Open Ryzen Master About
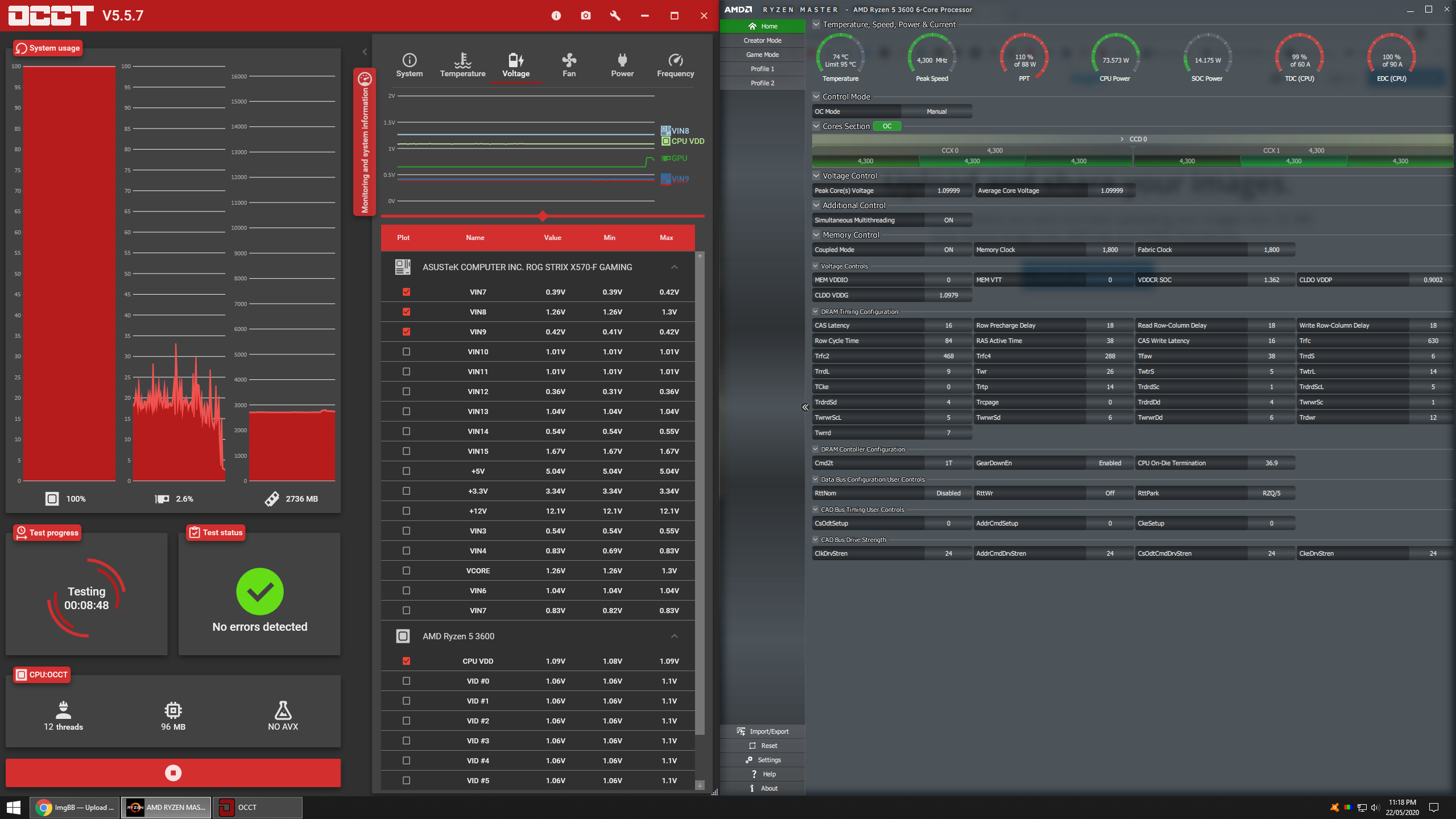The height and width of the screenshot is (819, 1456). click(x=763, y=788)
